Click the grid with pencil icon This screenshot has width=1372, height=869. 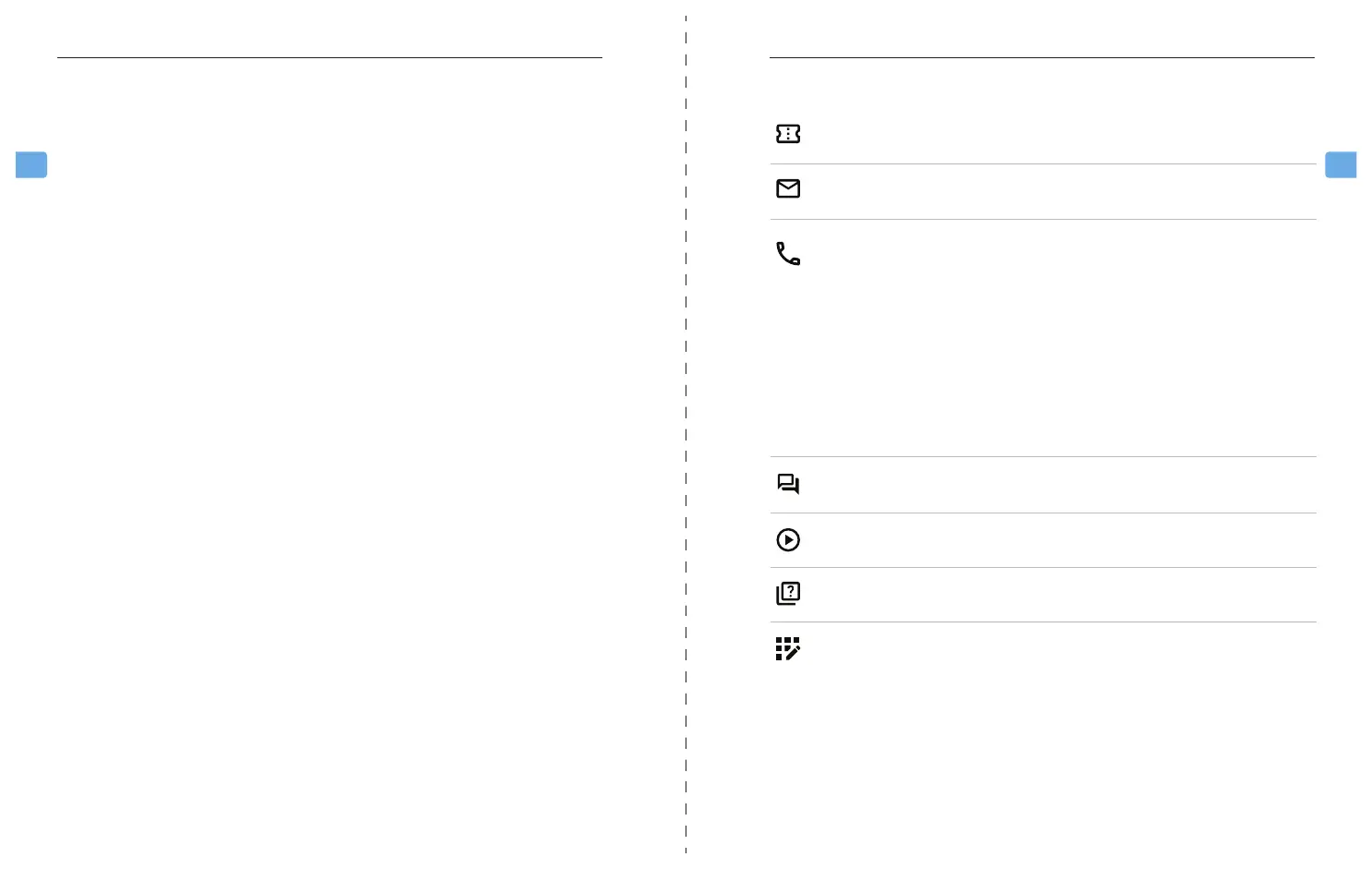787,648
